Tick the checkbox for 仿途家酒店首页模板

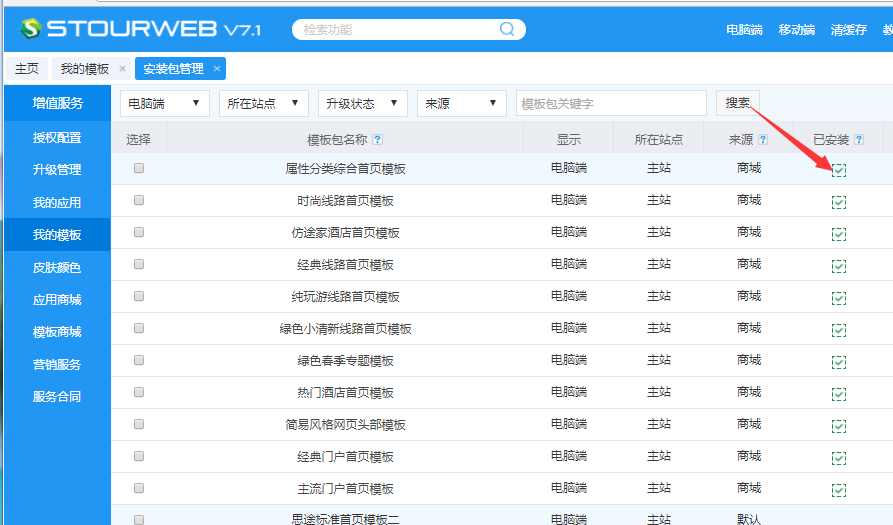(139, 232)
